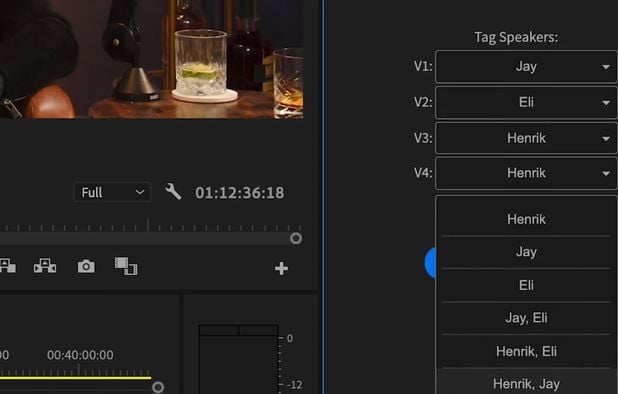Image resolution: width=618 pixels, height=394 pixels.
Task: Open the V4 speaker dropdown showing Henrik
Action: pyautogui.click(x=526, y=173)
